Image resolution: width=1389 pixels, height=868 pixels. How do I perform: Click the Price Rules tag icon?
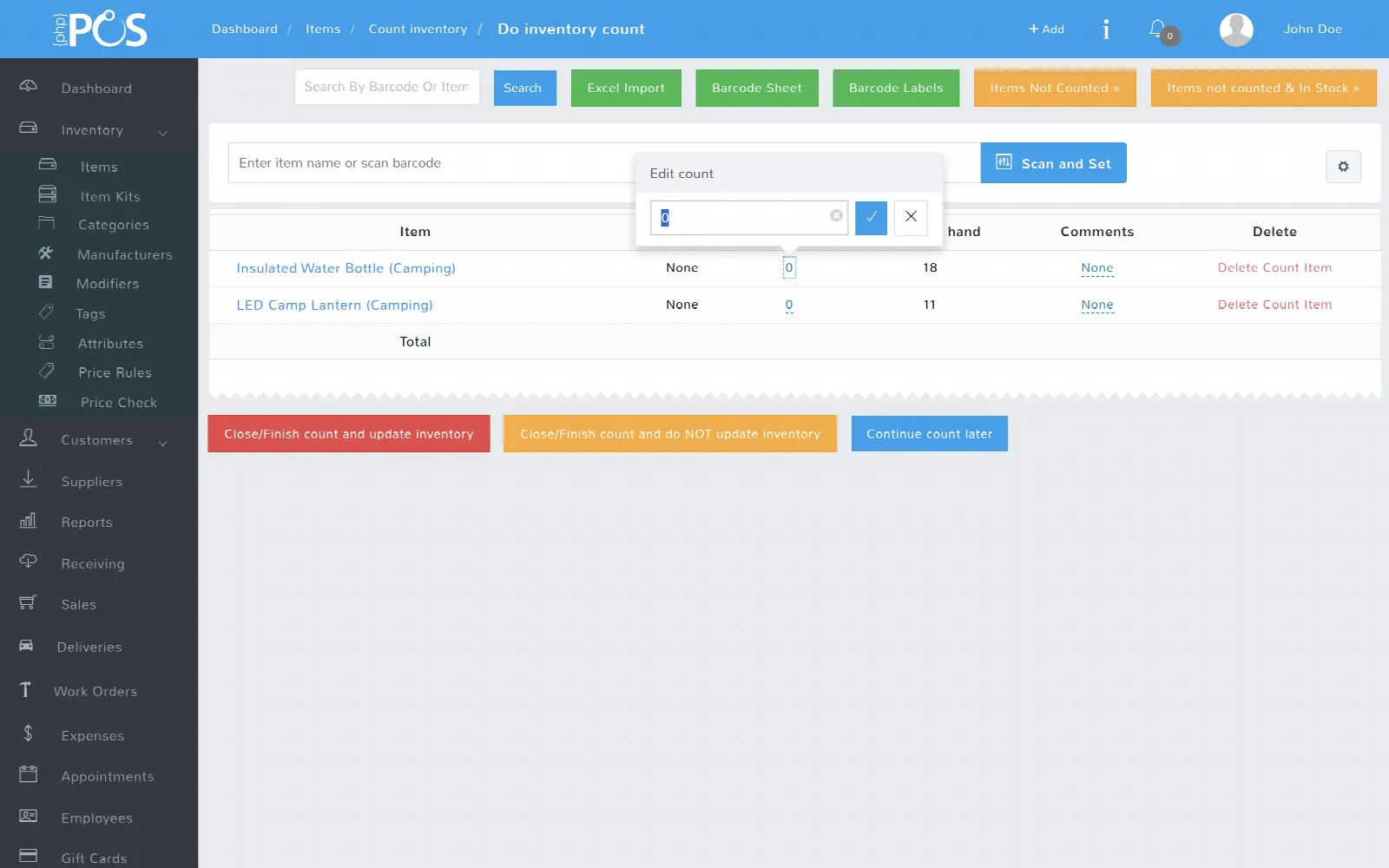(46, 371)
